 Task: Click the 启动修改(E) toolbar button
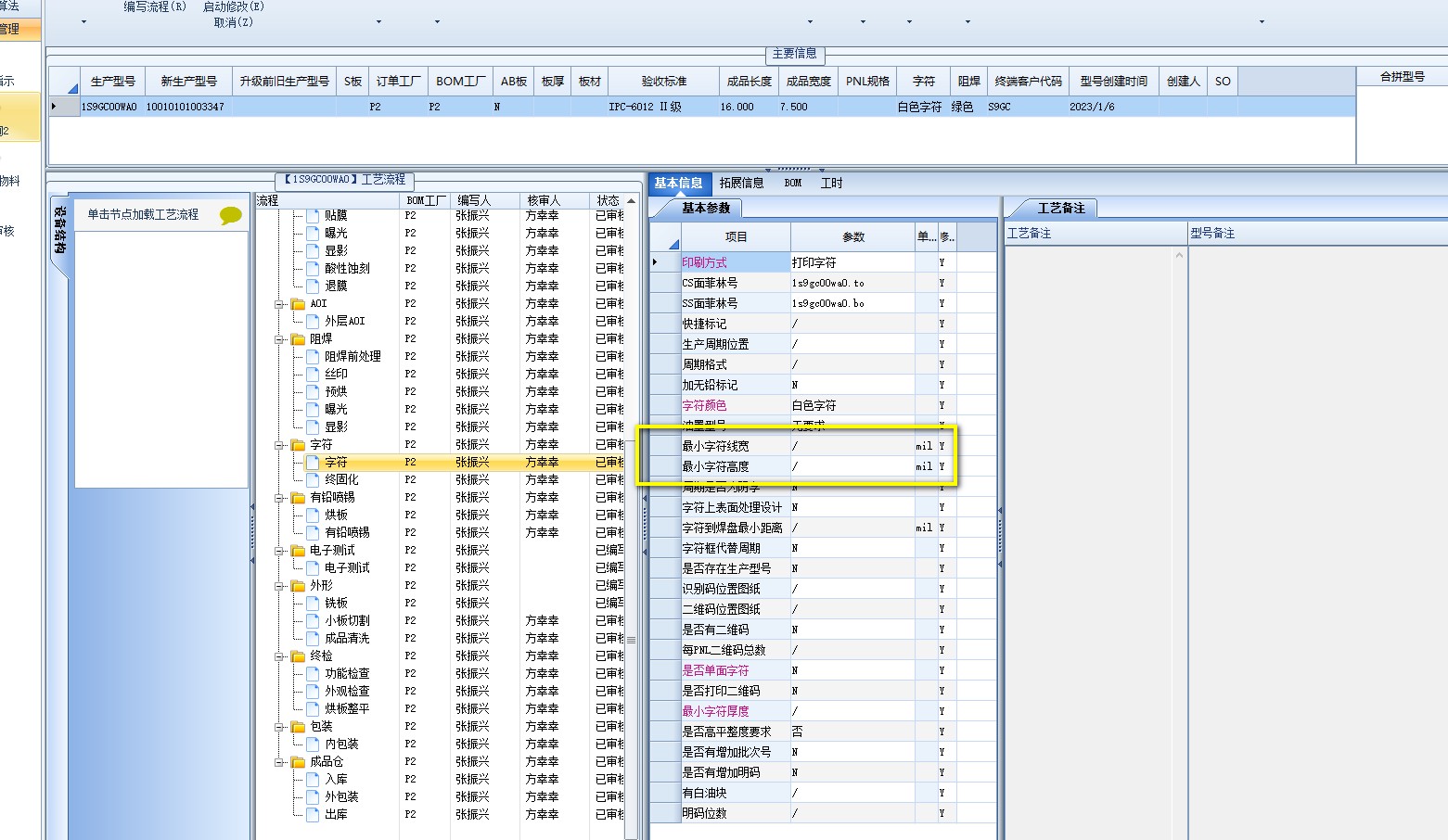coord(233,6)
